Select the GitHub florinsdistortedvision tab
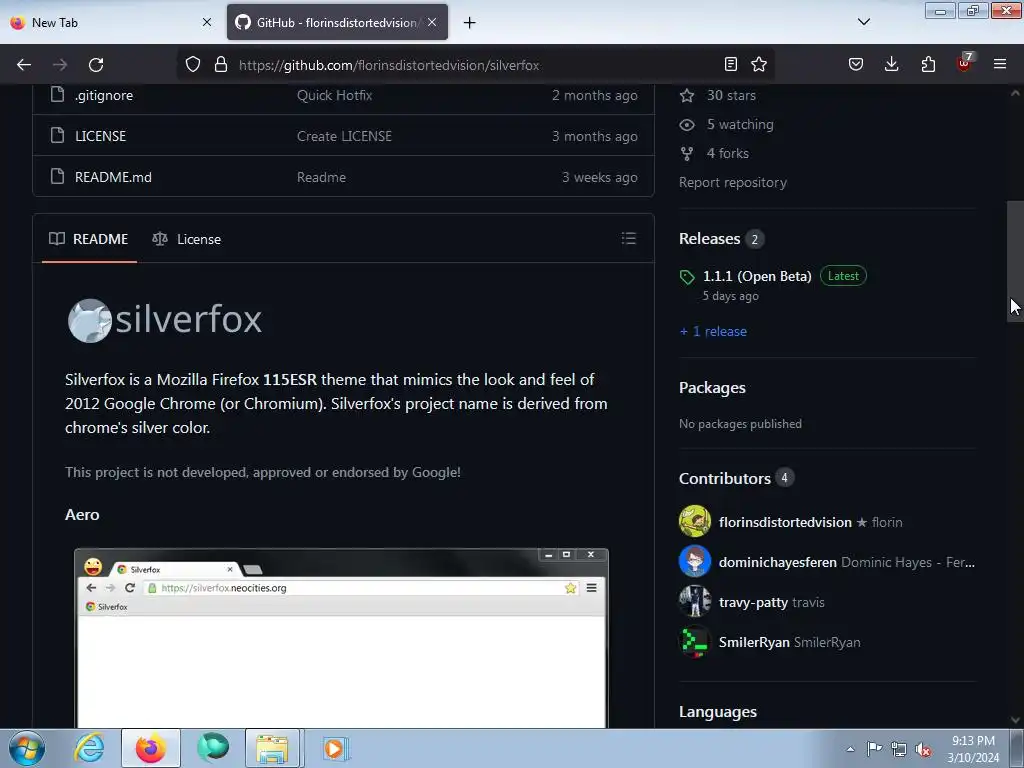The height and width of the screenshot is (768, 1024). pyautogui.click(x=338, y=22)
